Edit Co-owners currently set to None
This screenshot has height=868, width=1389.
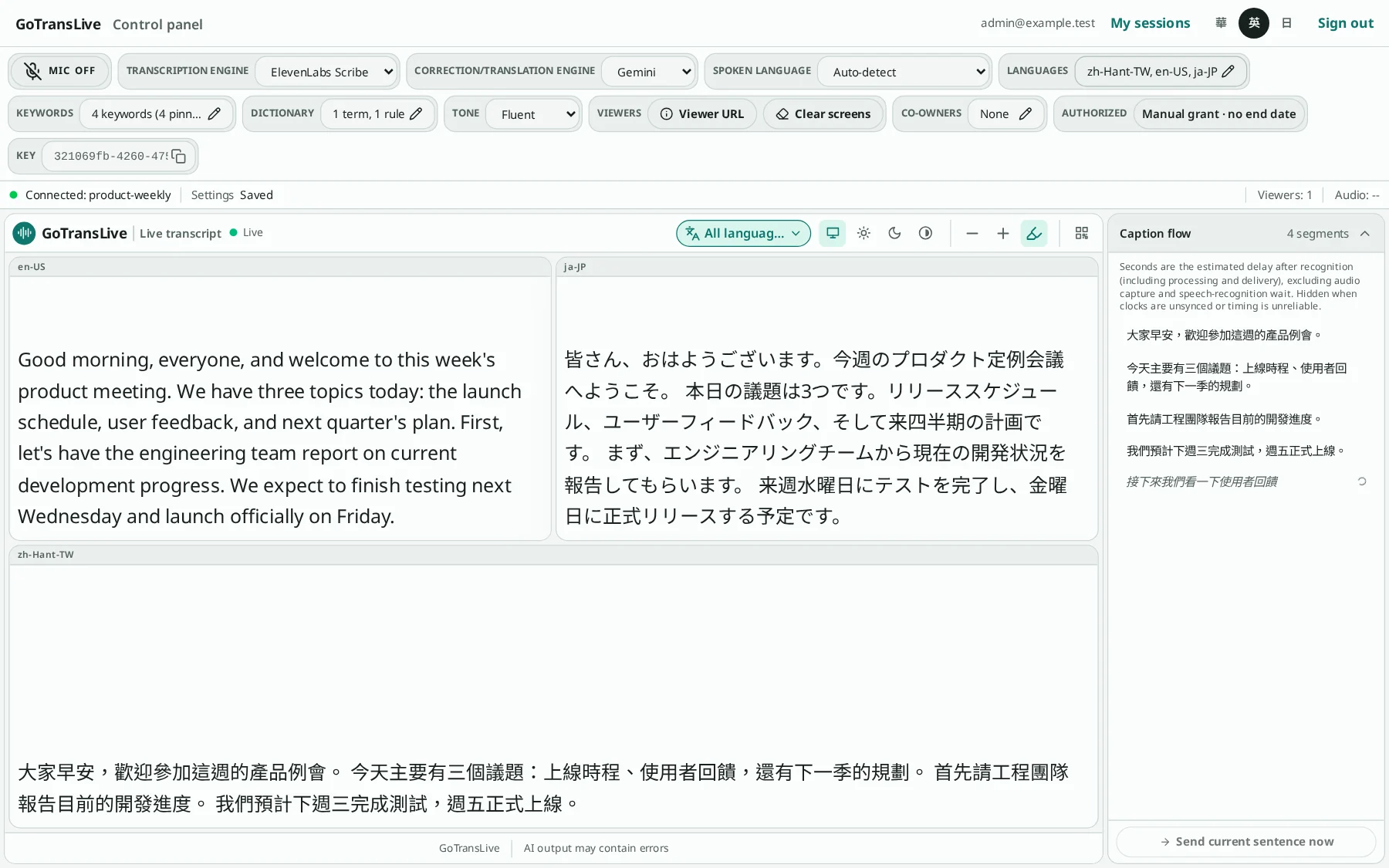pos(1005,113)
